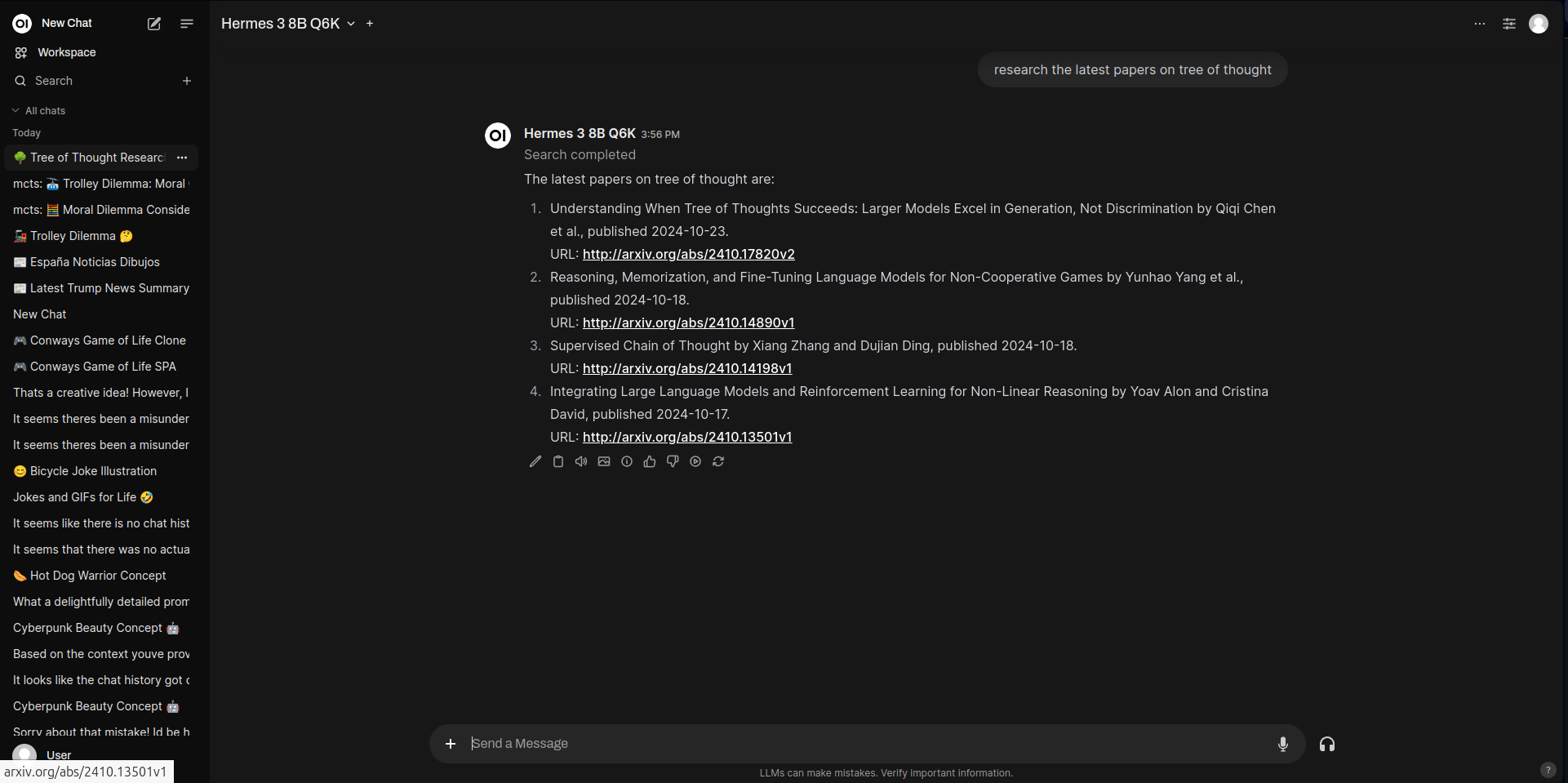Open chat controls with the sliders icon
1568x783 pixels.
1509,24
